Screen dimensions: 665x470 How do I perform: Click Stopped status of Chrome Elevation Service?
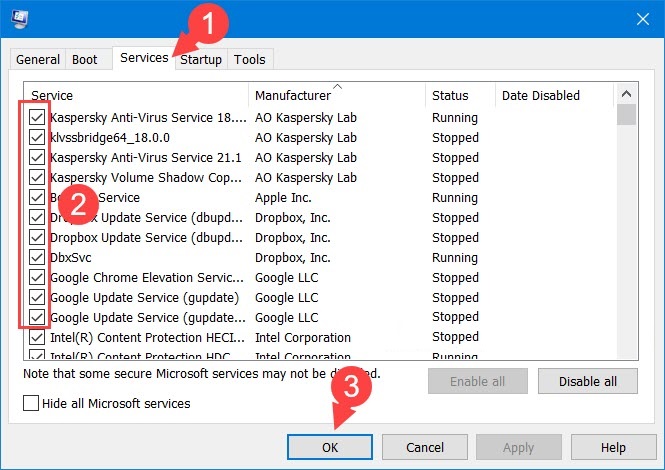tap(455, 278)
